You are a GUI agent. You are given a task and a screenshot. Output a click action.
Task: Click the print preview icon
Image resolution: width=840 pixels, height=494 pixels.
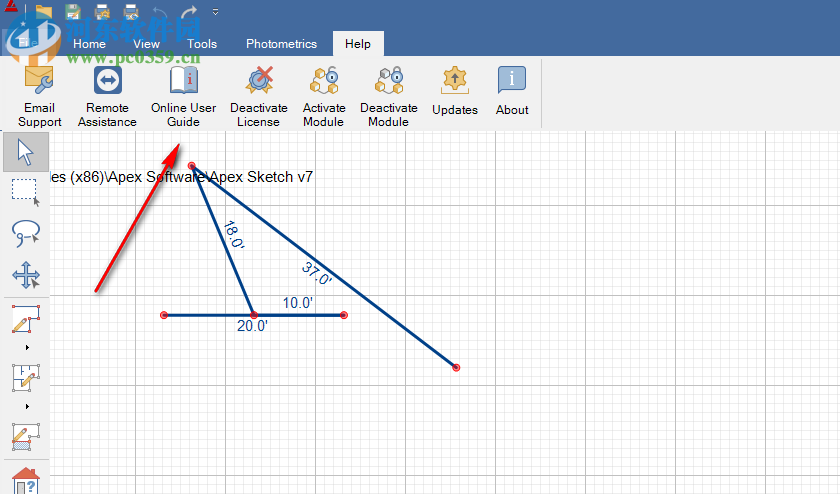[x=131, y=11]
